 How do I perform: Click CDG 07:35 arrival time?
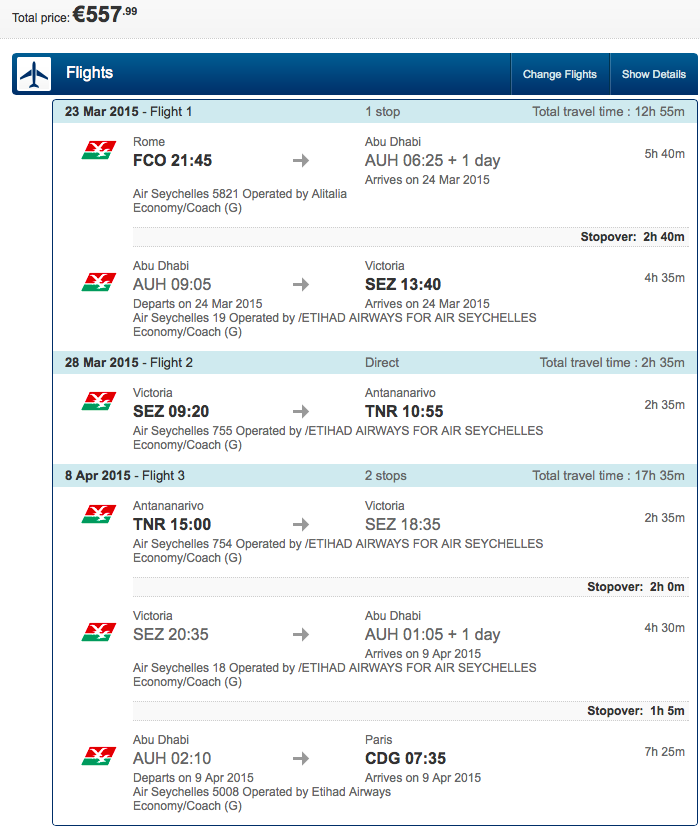click(405, 758)
